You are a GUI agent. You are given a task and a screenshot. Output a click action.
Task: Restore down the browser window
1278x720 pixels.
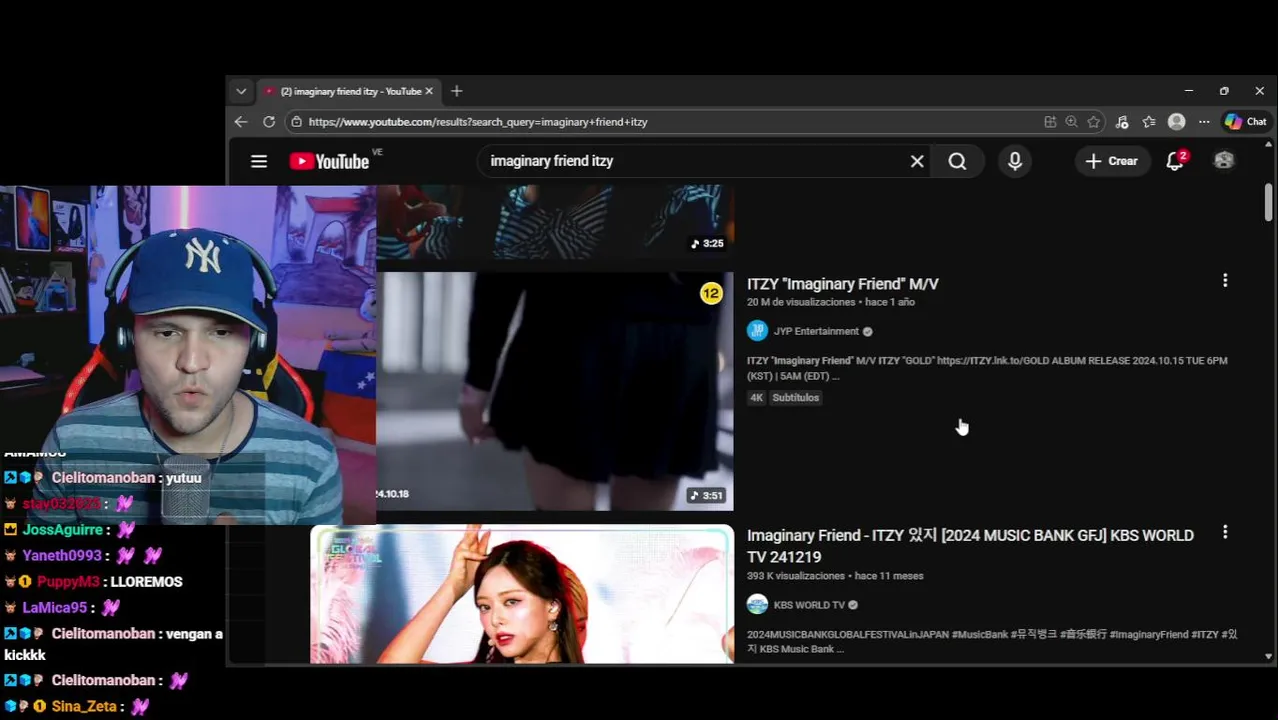[x=1224, y=91]
